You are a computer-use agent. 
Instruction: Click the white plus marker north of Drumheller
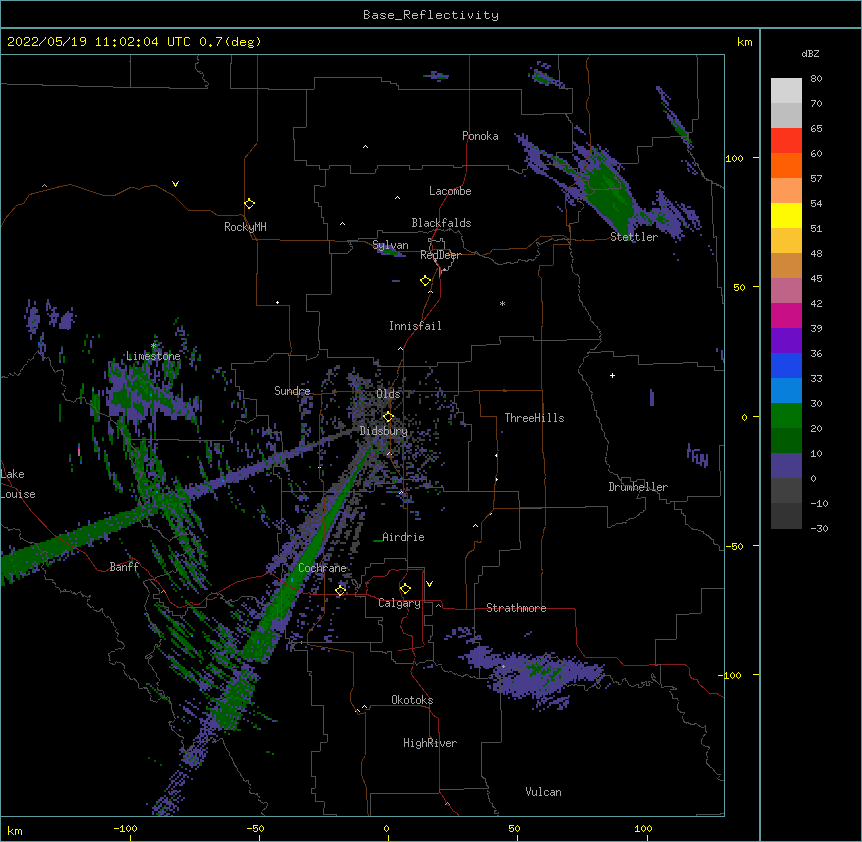pyautogui.click(x=612, y=375)
